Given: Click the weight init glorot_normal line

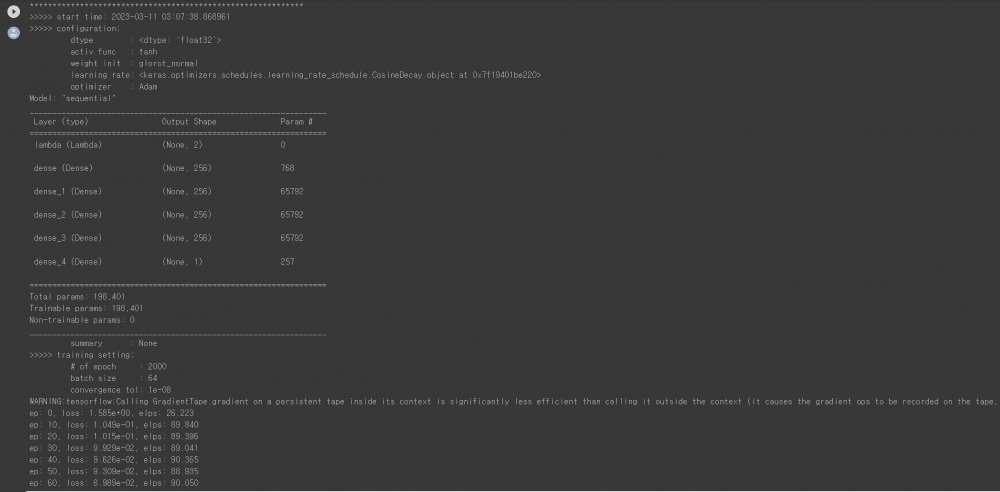Looking at the screenshot, I should tap(134, 63).
